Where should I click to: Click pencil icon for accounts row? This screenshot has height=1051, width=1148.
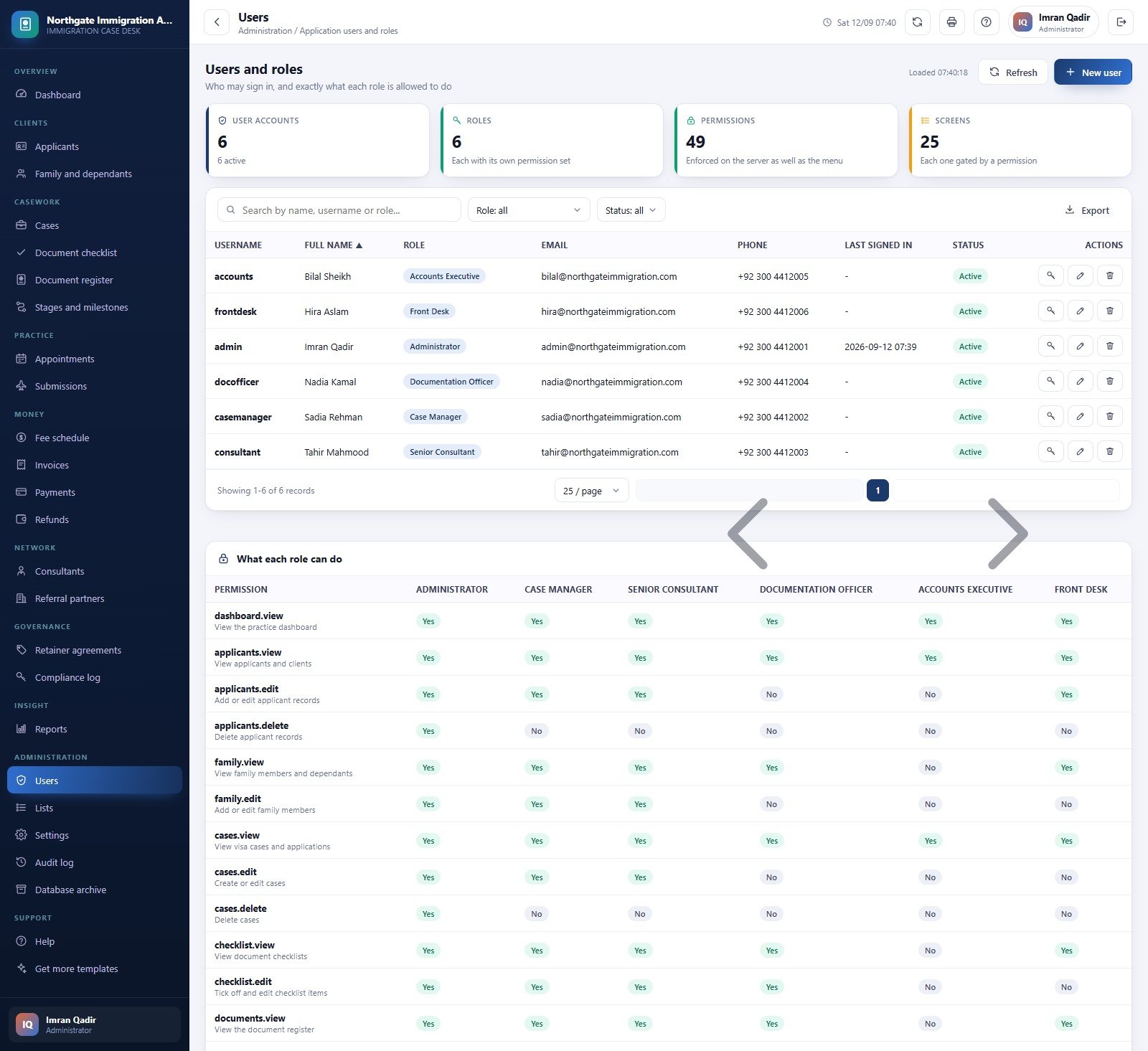1080,275
